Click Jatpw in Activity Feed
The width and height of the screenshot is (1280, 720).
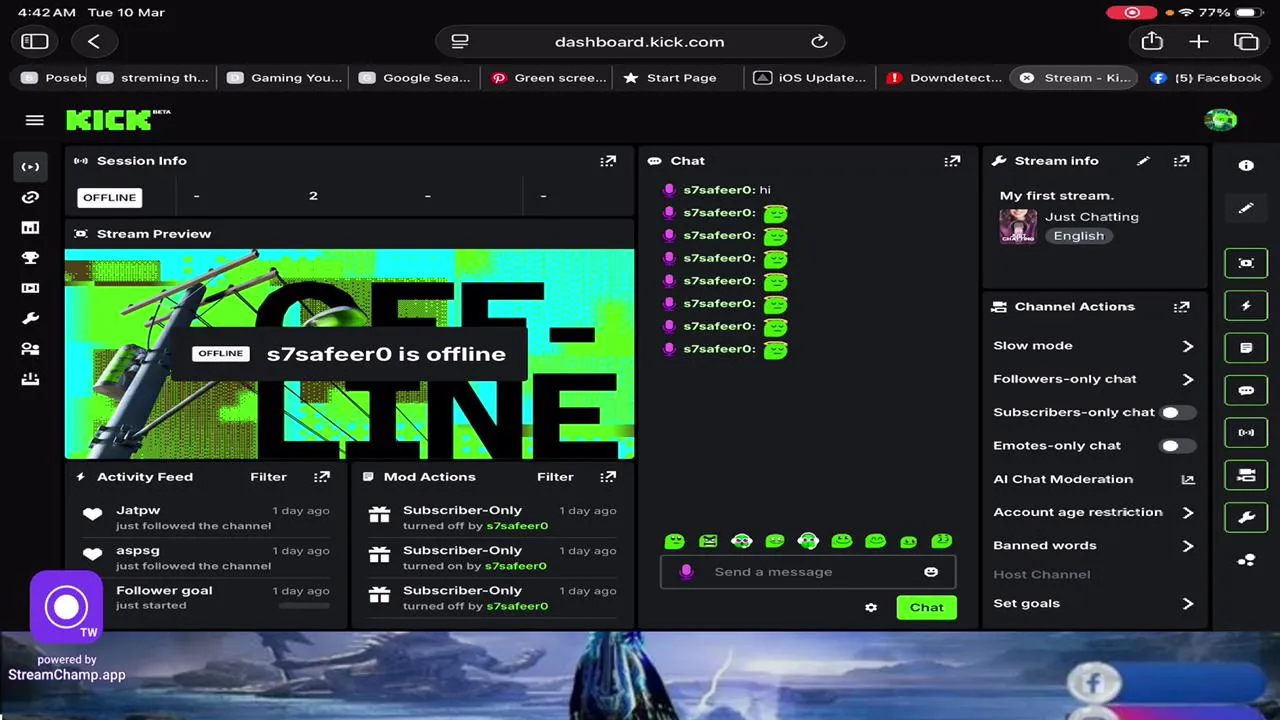(x=138, y=510)
